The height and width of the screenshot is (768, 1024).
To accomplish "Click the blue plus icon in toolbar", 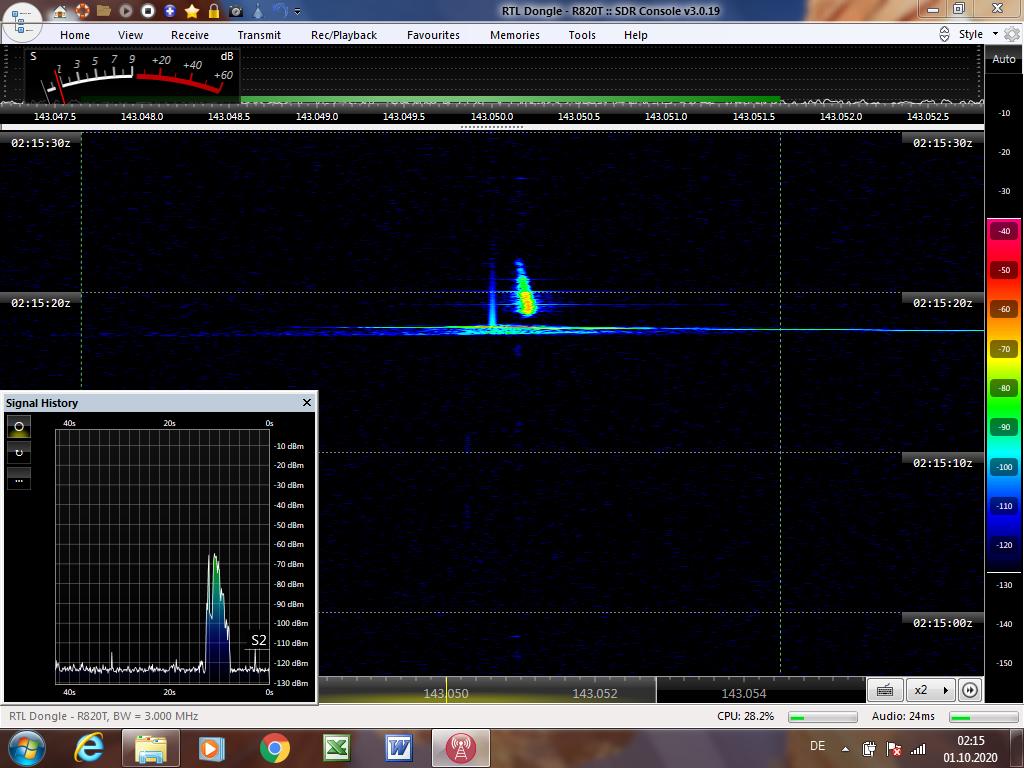I will coord(170,10).
